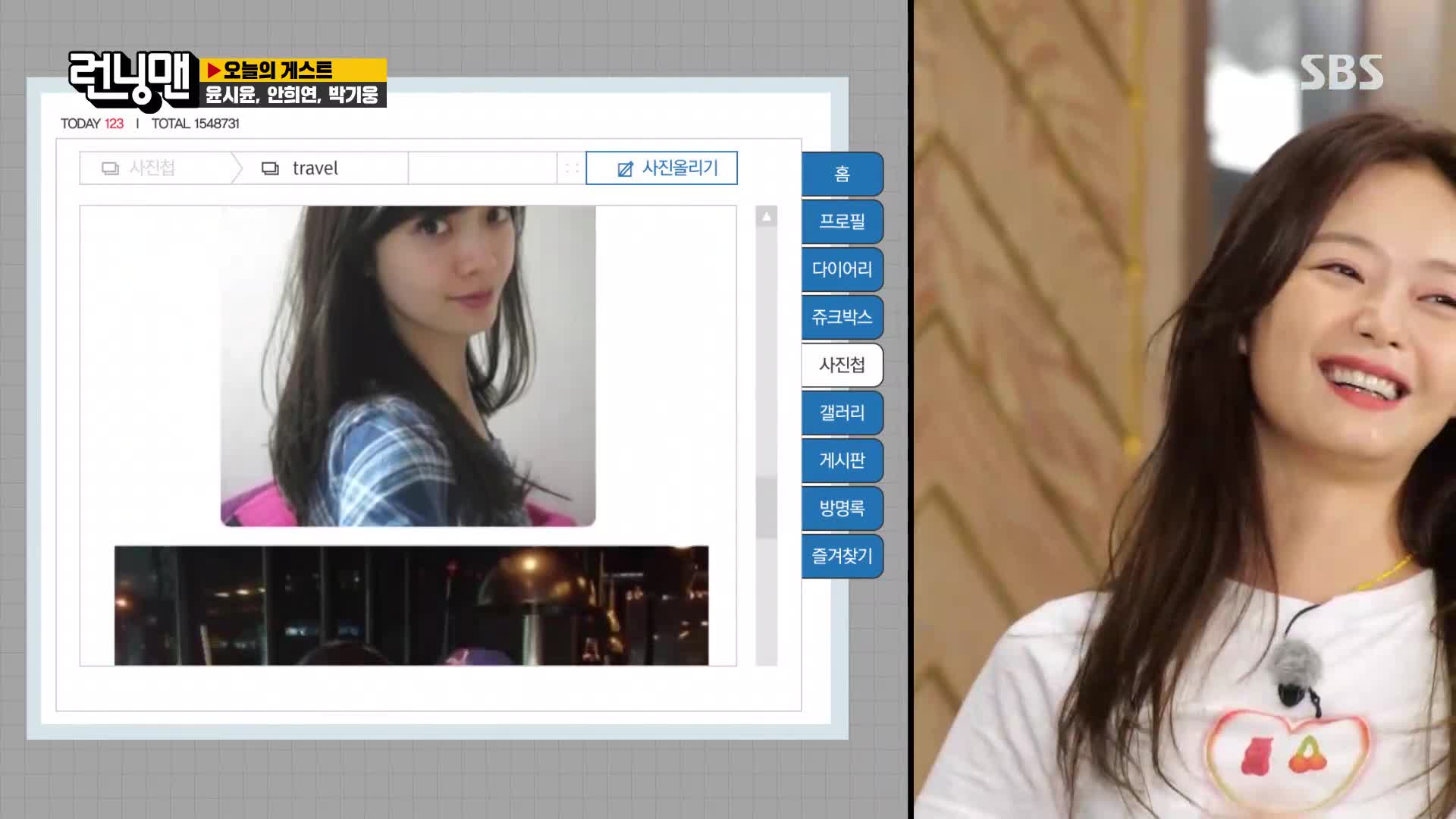The height and width of the screenshot is (819, 1456).
Task: Click the TOTAL 1548731 visitor count
Action: coord(195,124)
